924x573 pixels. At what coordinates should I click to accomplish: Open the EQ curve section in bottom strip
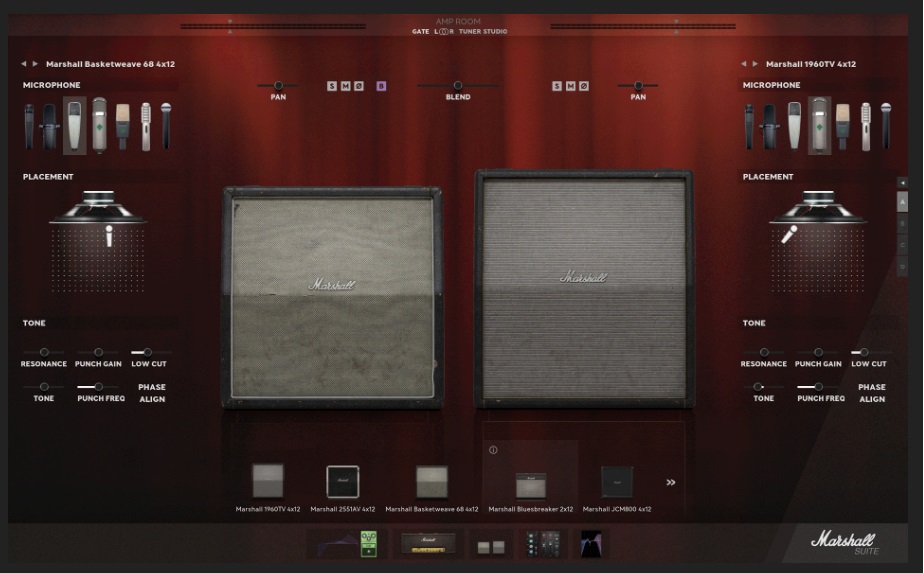point(591,544)
